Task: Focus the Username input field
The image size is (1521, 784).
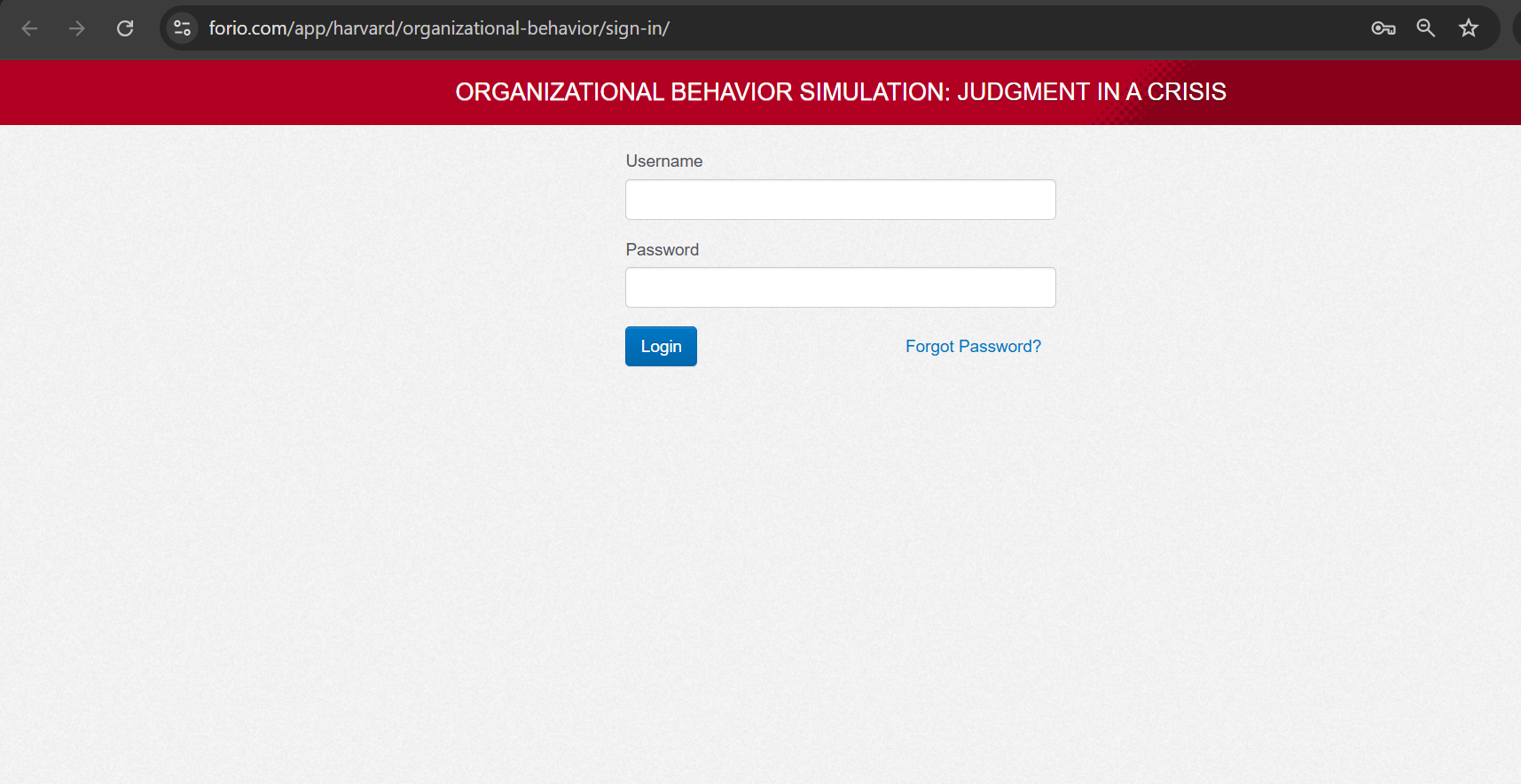Action: click(x=840, y=200)
